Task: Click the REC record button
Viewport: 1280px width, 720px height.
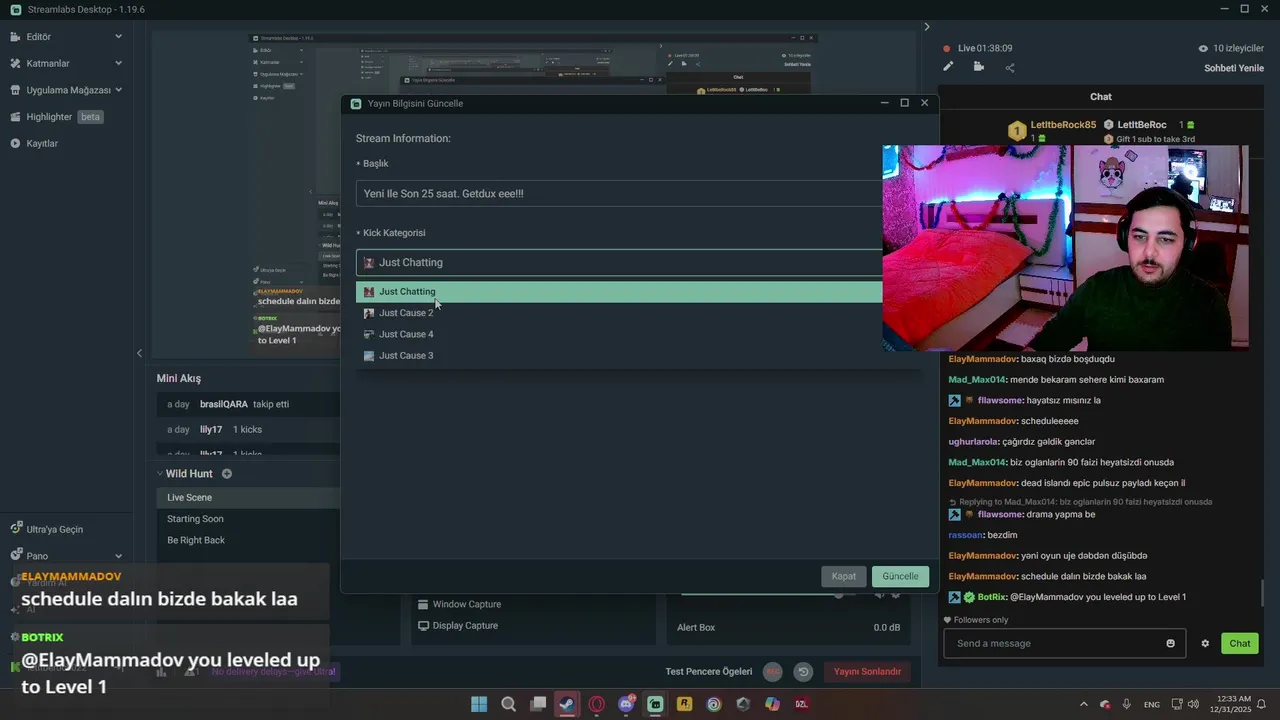Action: [x=772, y=672]
